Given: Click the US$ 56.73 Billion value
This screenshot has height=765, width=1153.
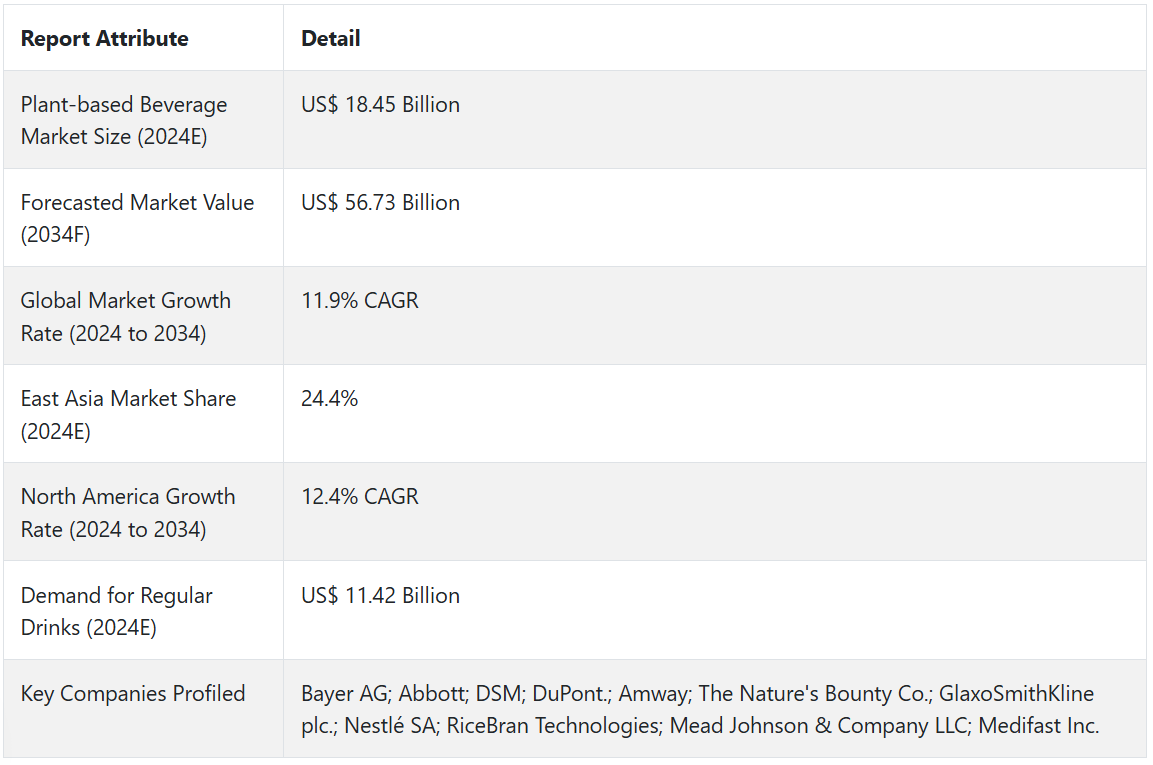Looking at the screenshot, I should [x=380, y=203].
